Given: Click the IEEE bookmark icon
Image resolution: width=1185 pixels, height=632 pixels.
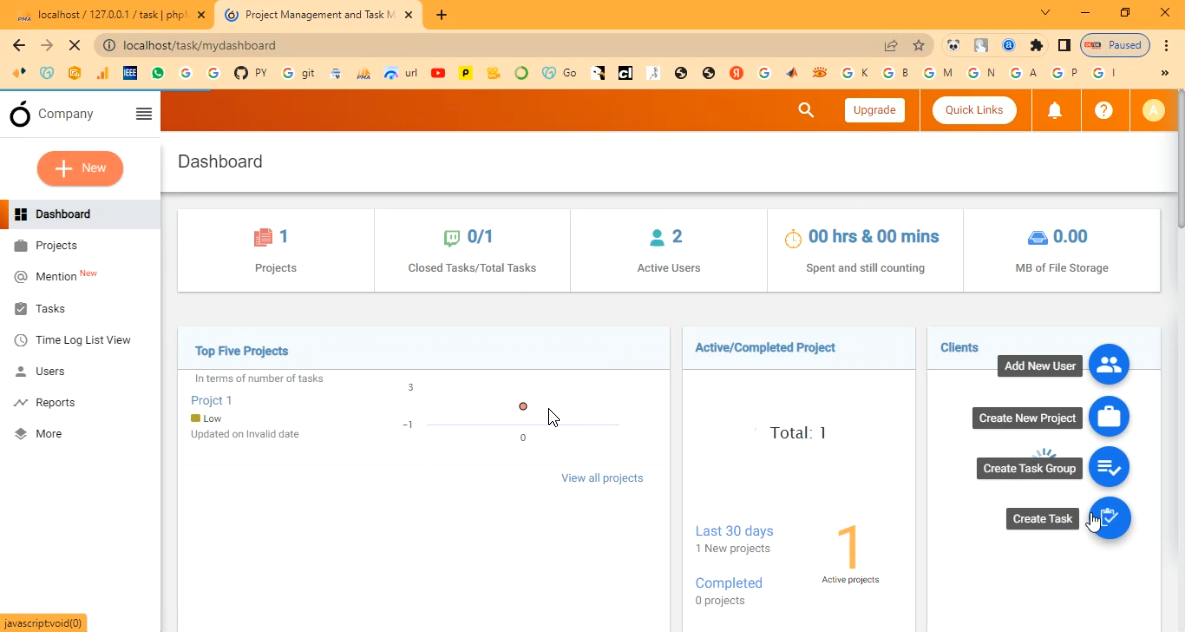Looking at the screenshot, I should pyautogui.click(x=129, y=73).
